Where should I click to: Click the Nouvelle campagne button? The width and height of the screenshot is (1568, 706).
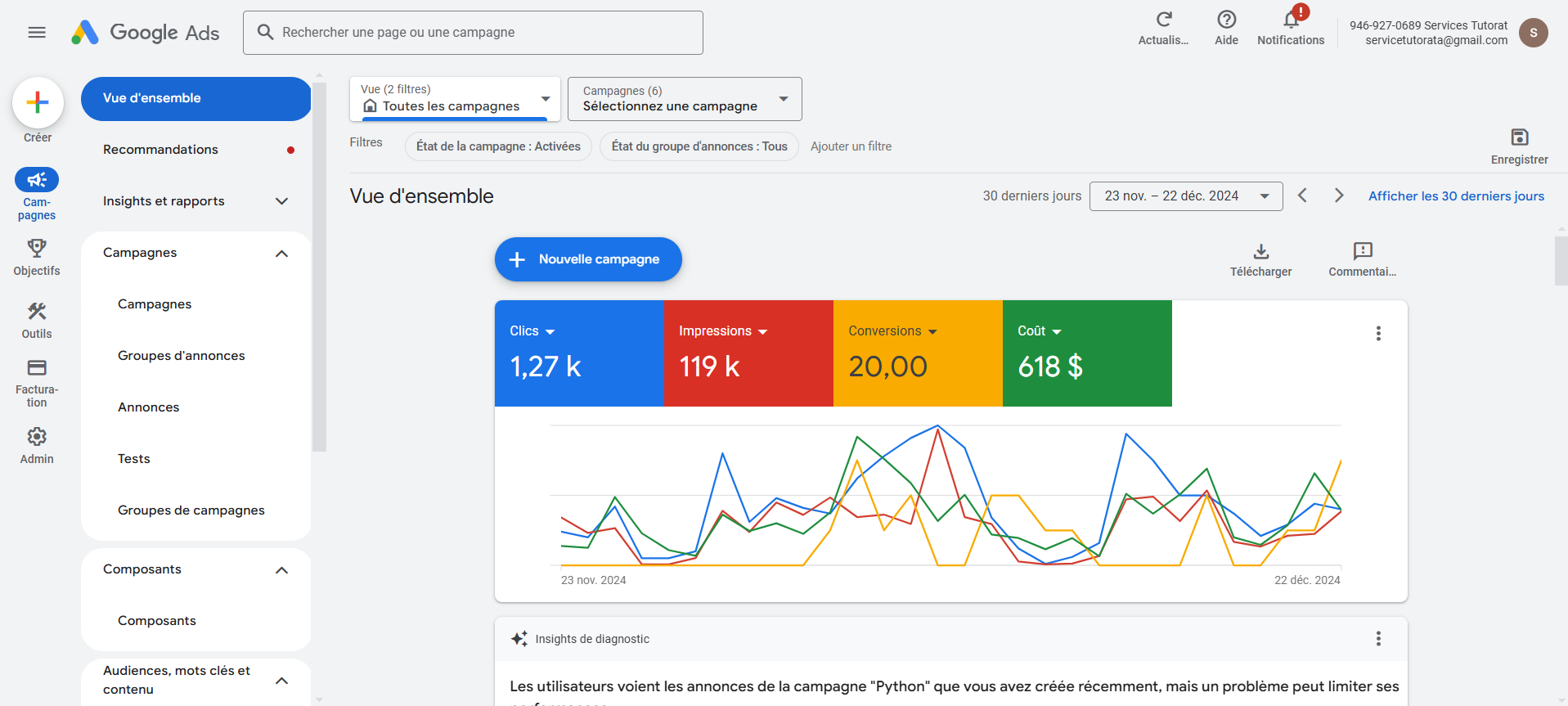pos(588,259)
